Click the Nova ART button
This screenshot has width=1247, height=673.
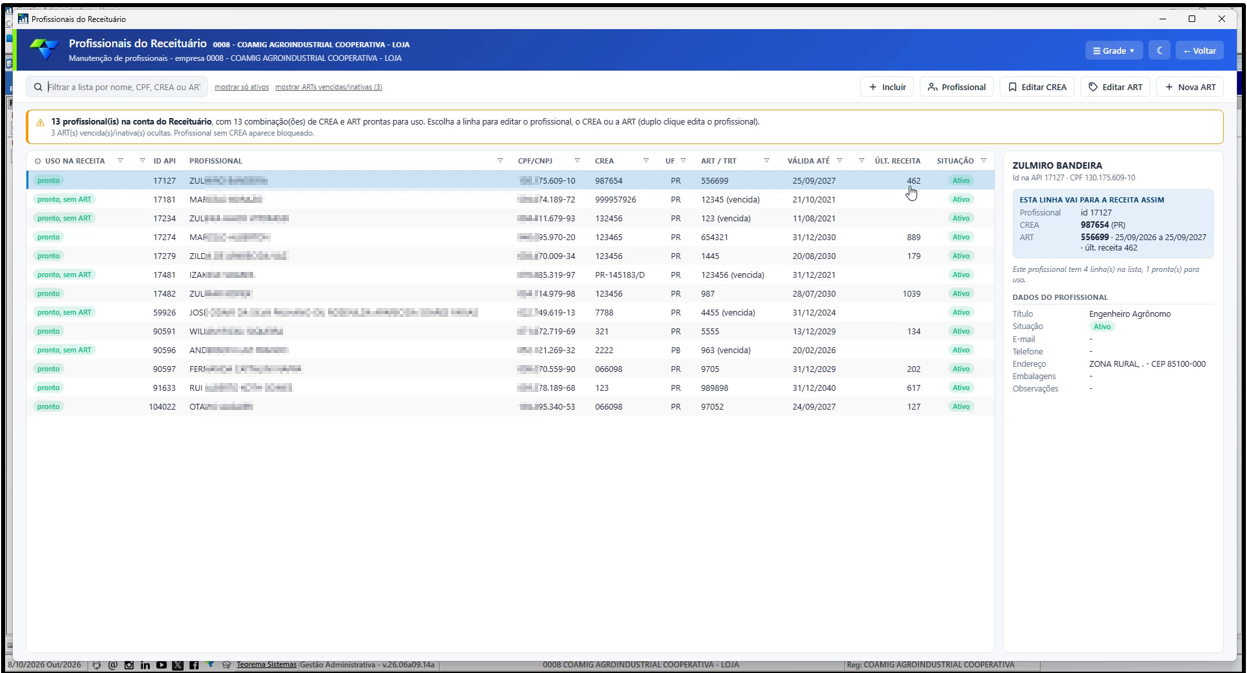pyautogui.click(x=1190, y=87)
